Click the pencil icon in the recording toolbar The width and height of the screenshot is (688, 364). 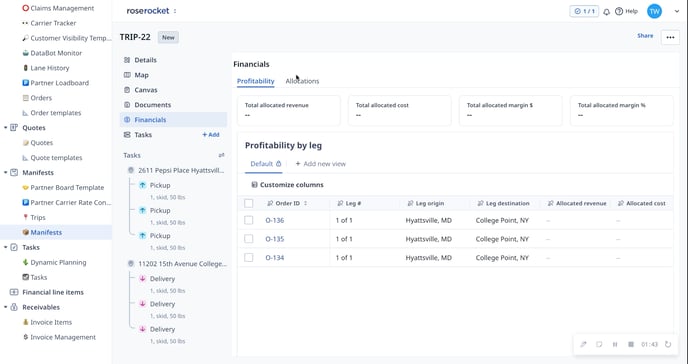click(583, 344)
